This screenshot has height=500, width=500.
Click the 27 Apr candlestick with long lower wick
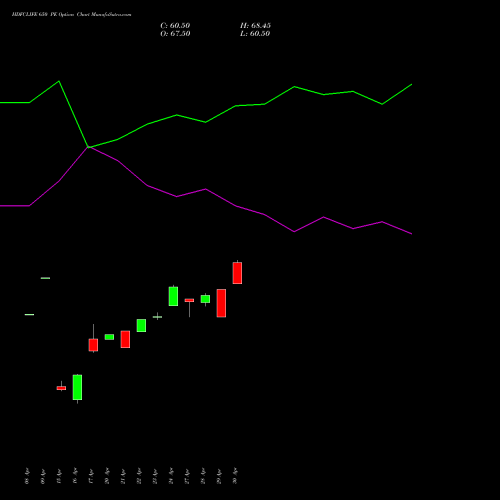click(x=189, y=301)
